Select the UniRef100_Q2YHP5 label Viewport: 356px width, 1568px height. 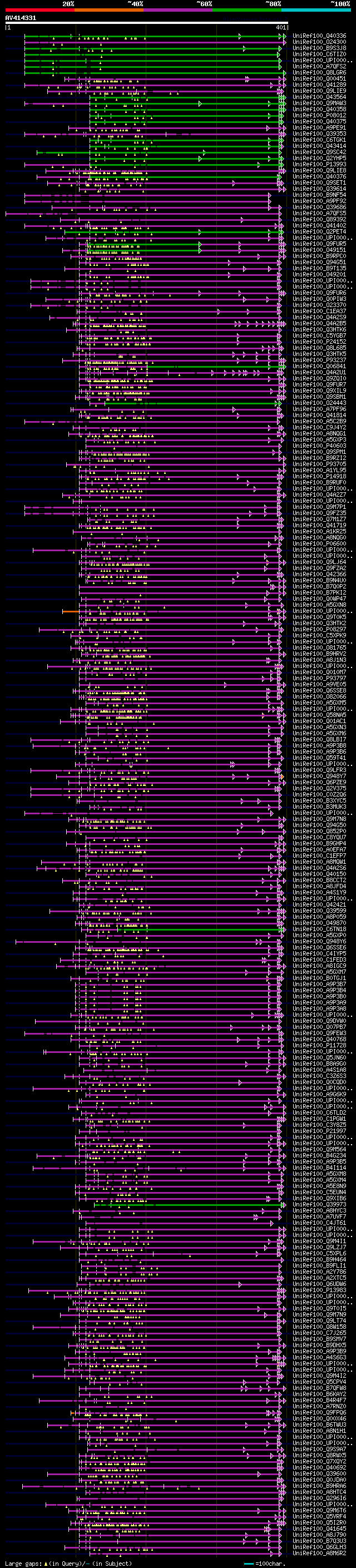point(319,159)
